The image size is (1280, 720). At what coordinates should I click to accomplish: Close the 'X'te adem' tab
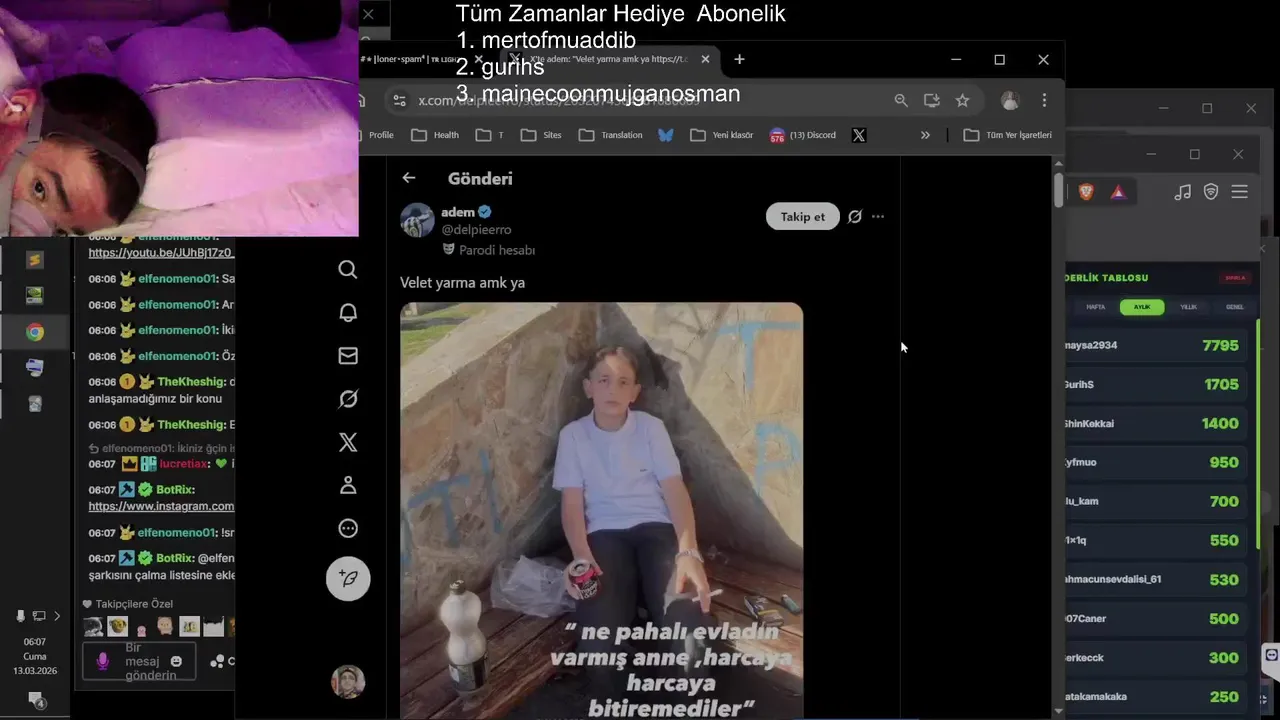(705, 59)
